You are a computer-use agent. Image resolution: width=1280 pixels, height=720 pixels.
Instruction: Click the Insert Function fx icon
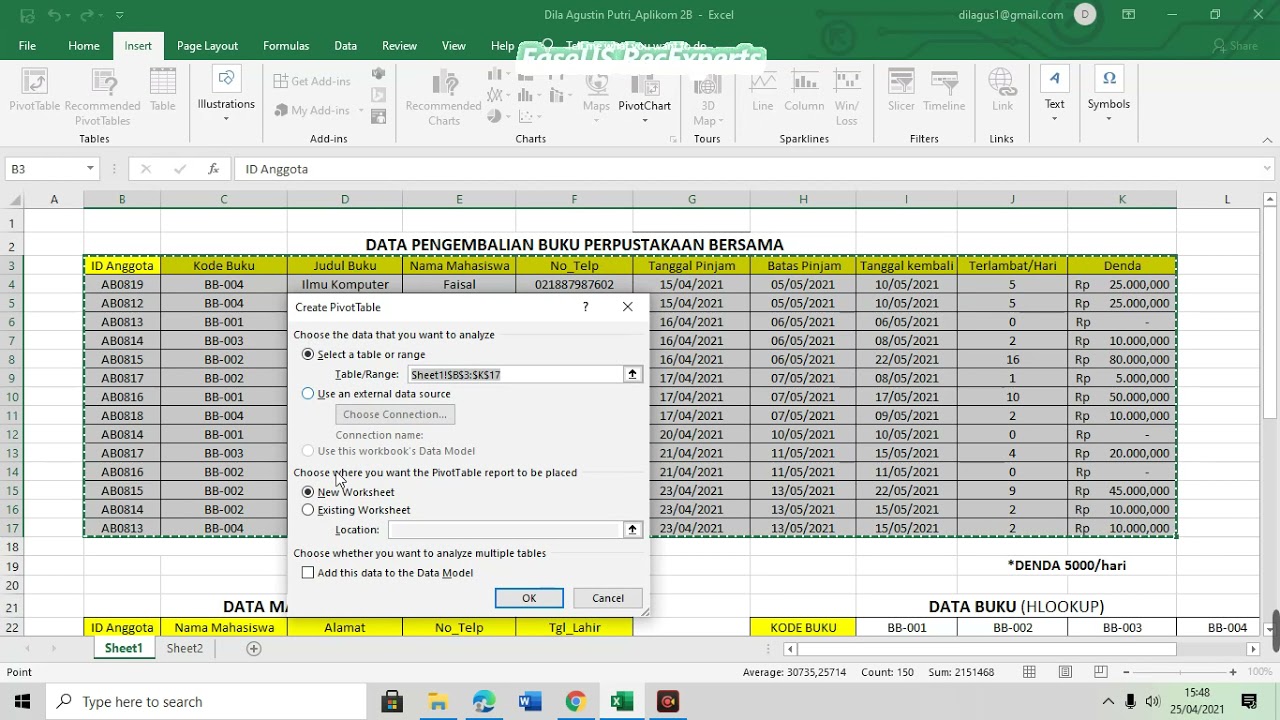pos(213,169)
